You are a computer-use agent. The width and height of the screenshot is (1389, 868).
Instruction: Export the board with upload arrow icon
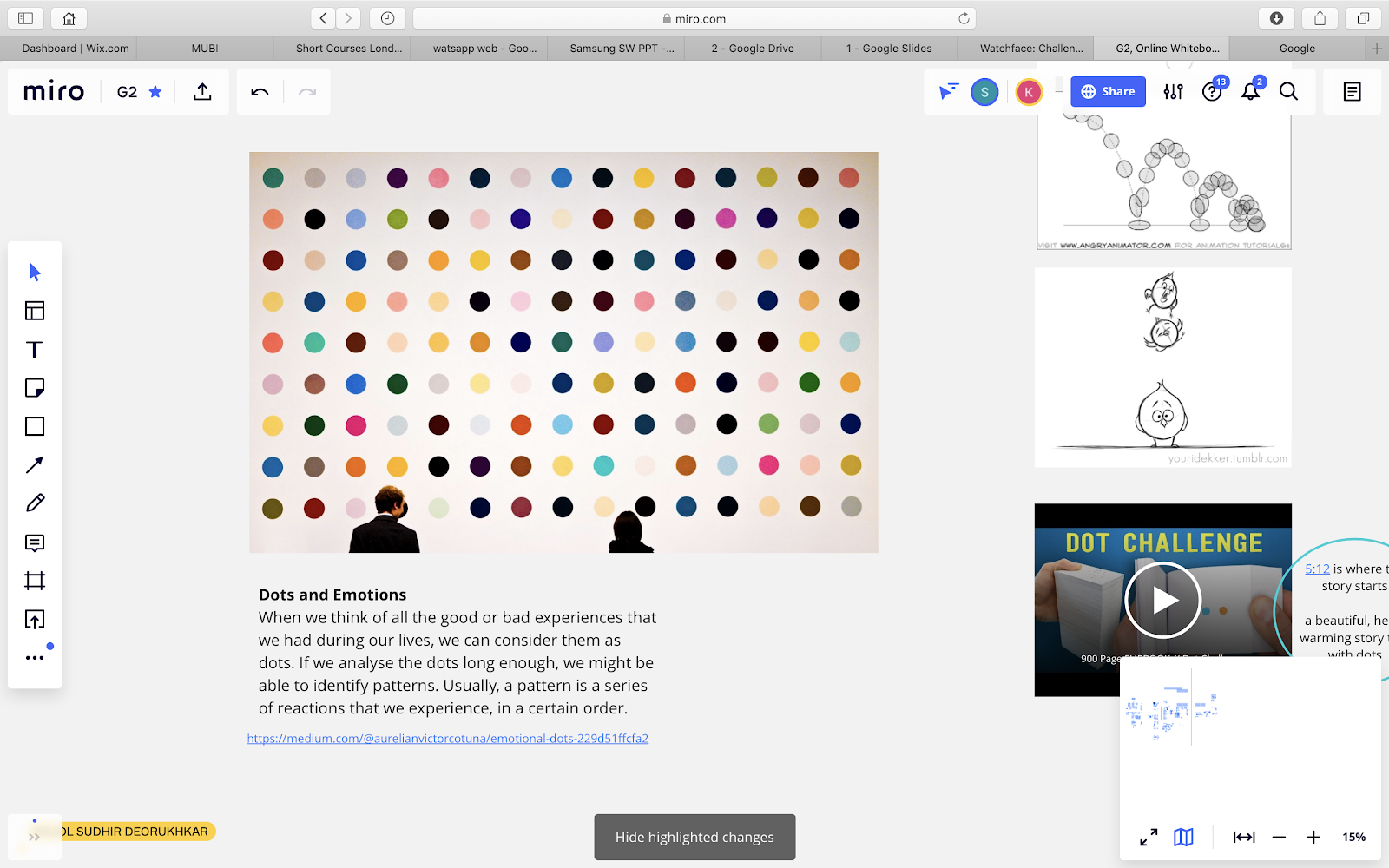202,91
